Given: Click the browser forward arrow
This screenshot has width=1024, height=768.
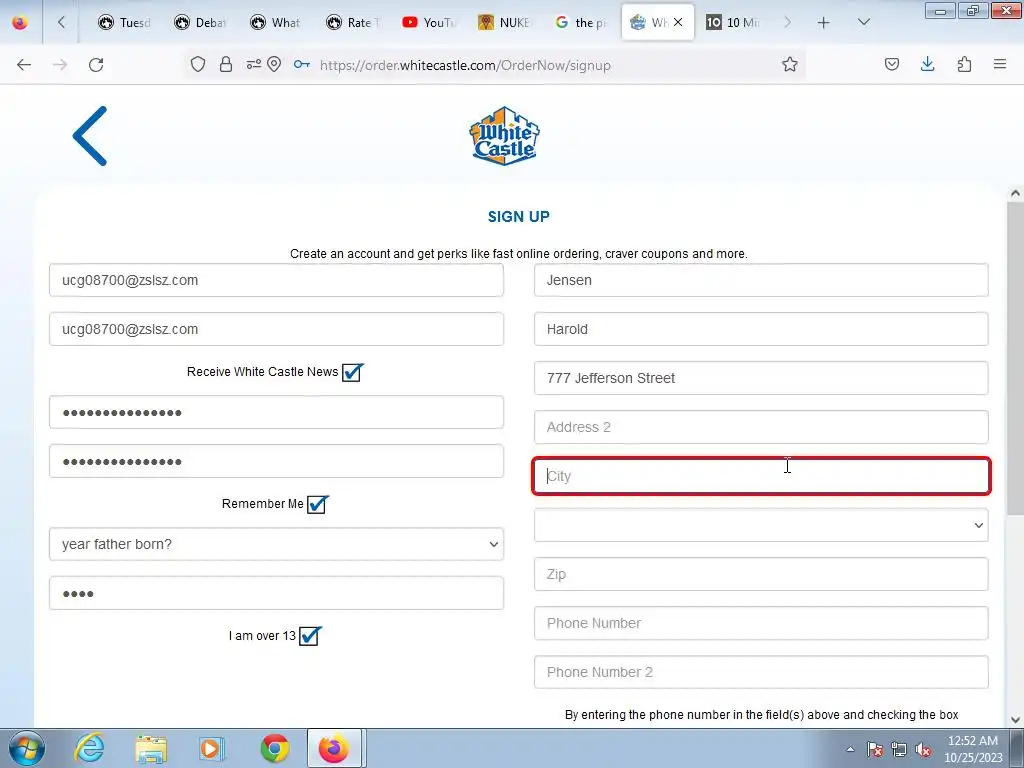Looking at the screenshot, I should coord(60,65).
